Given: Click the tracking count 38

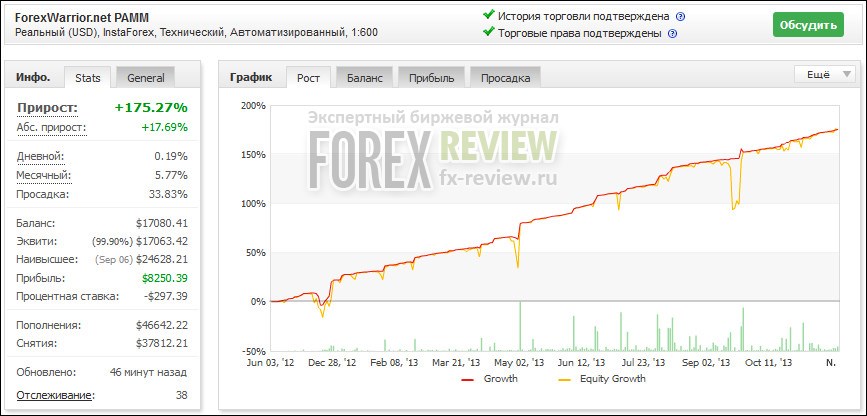Looking at the screenshot, I should click(x=181, y=396).
